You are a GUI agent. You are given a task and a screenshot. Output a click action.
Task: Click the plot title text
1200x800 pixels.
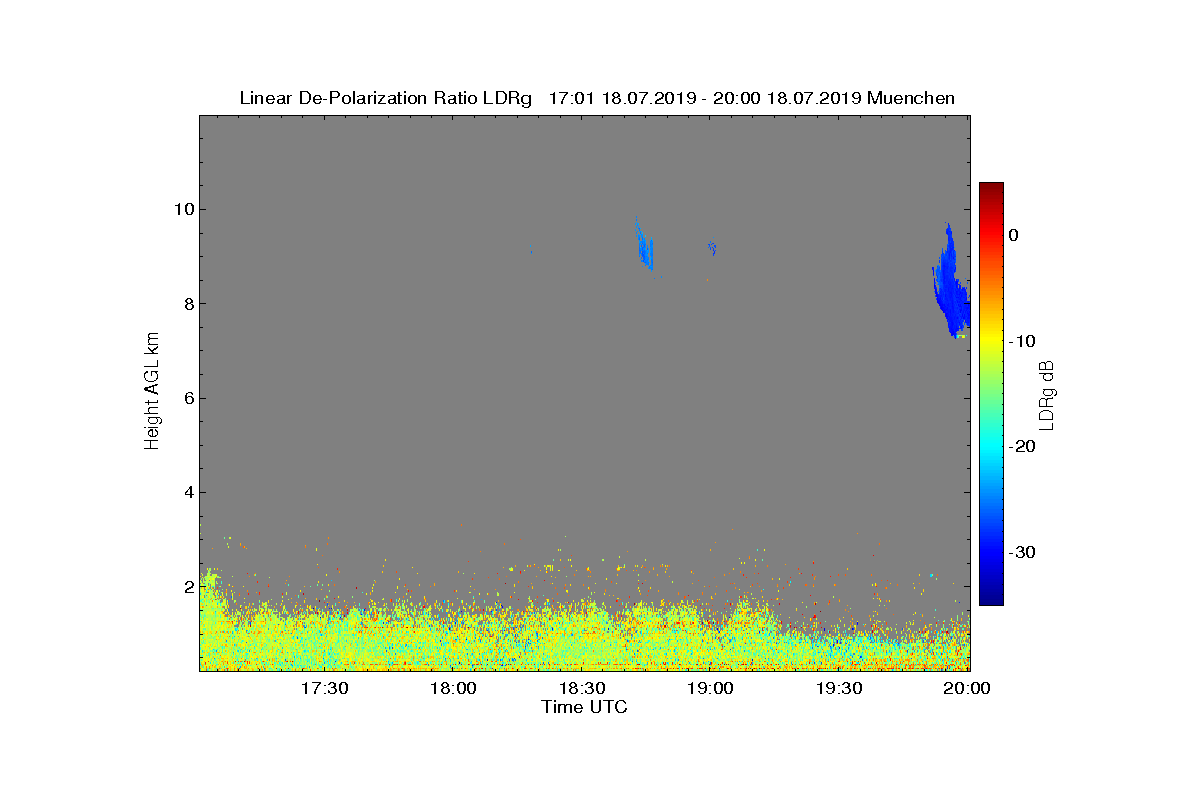pos(597,98)
